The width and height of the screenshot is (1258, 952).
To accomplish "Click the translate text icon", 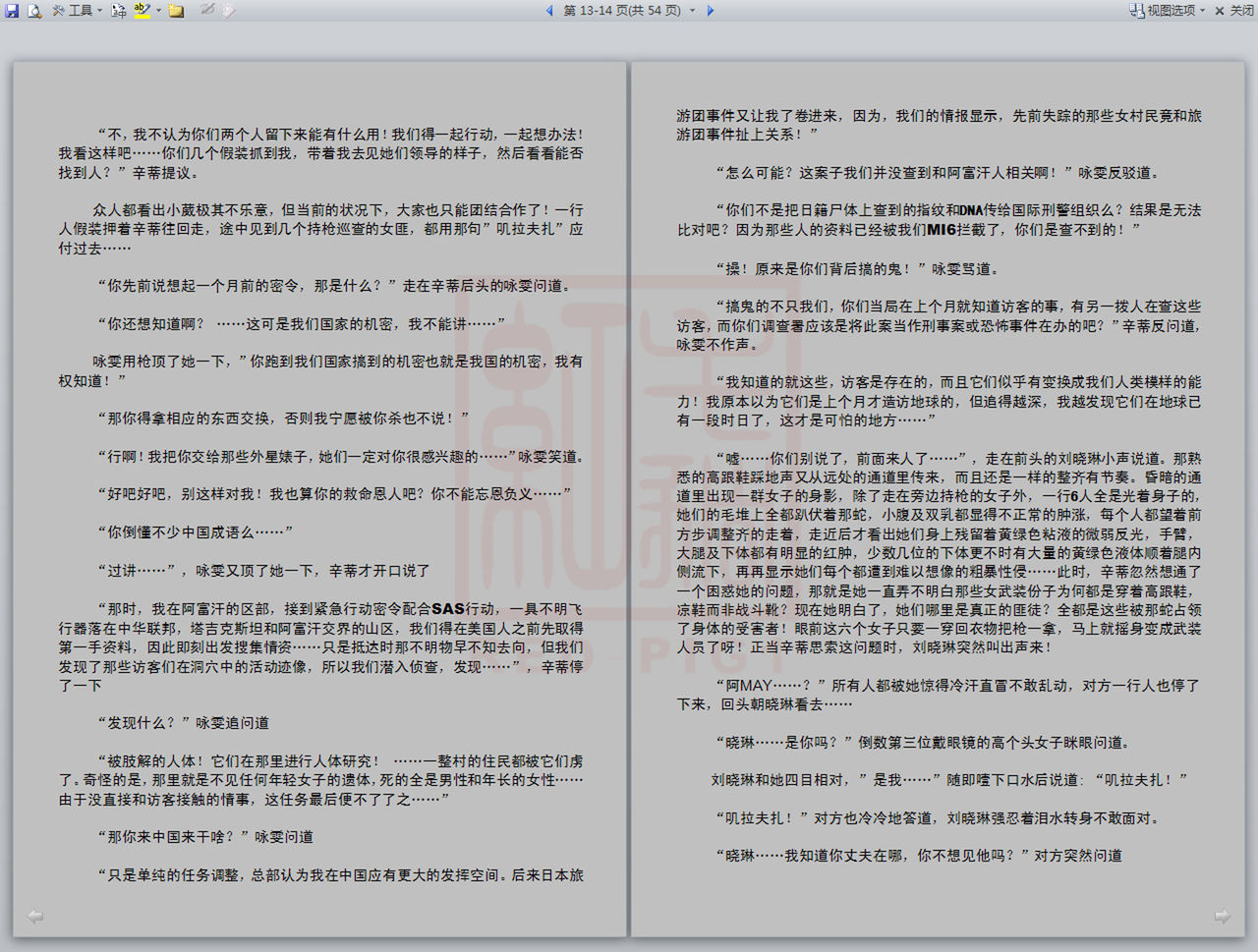I will pos(119,11).
